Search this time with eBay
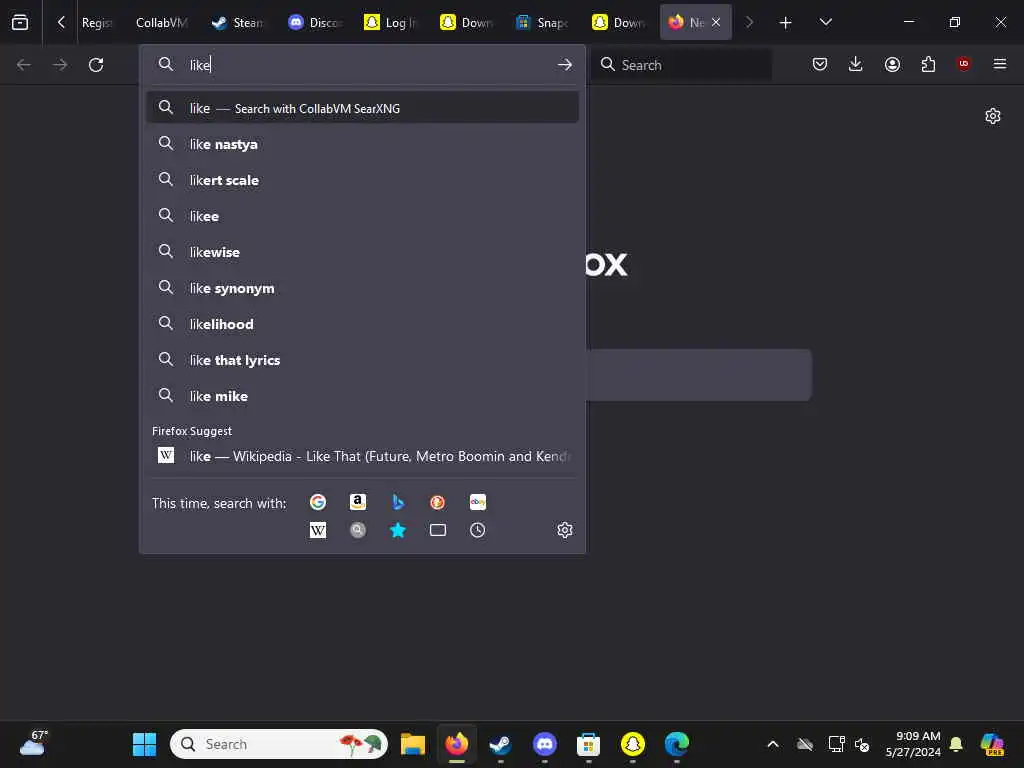The image size is (1024, 768). 477,502
